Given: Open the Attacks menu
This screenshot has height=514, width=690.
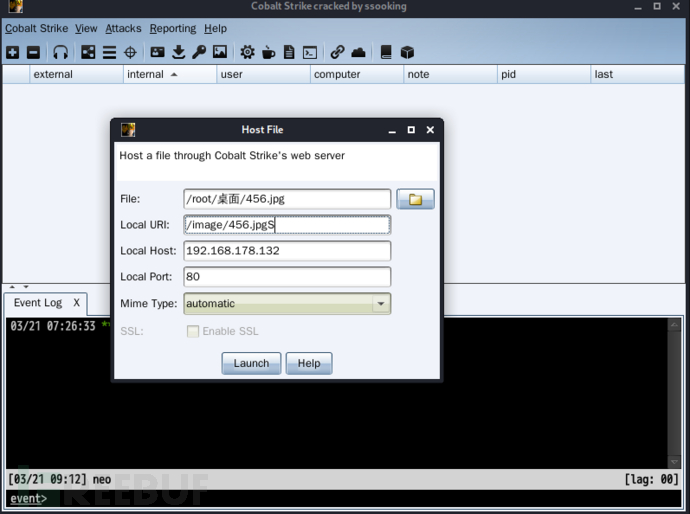Looking at the screenshot, I should tap(123, 29).
